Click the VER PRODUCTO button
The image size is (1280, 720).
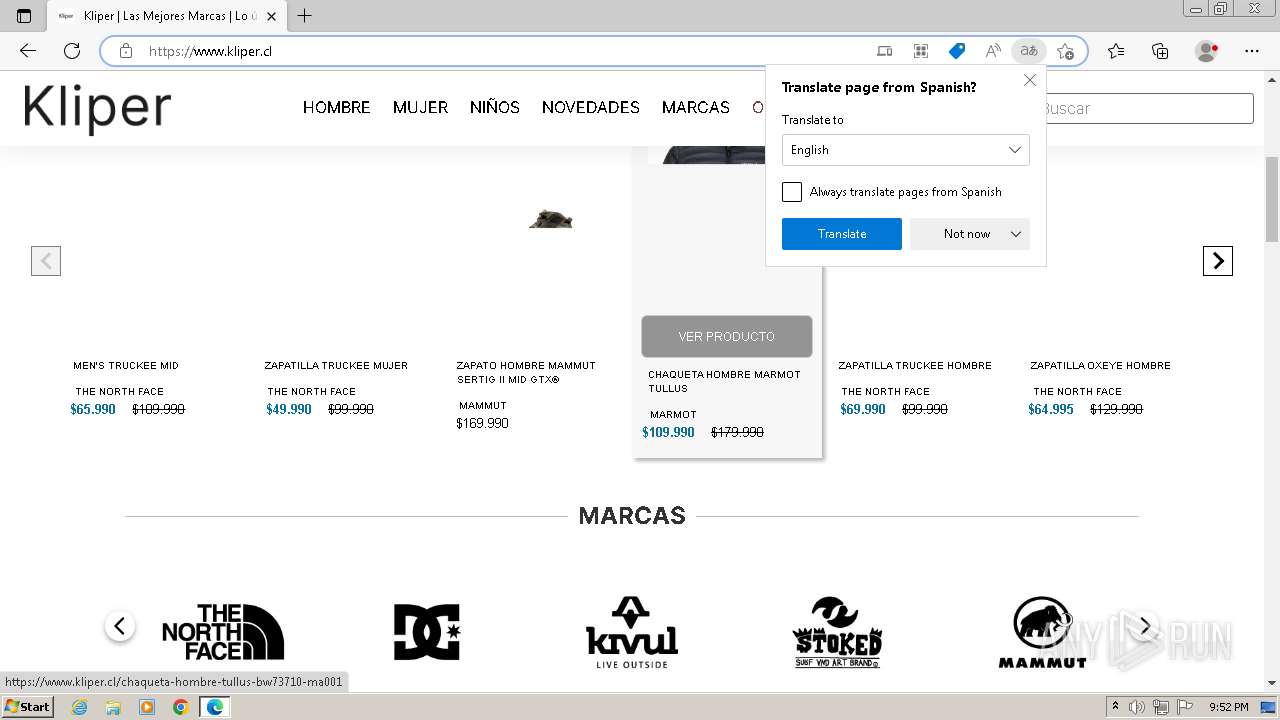pyautogui.click(x=727, y=336)
